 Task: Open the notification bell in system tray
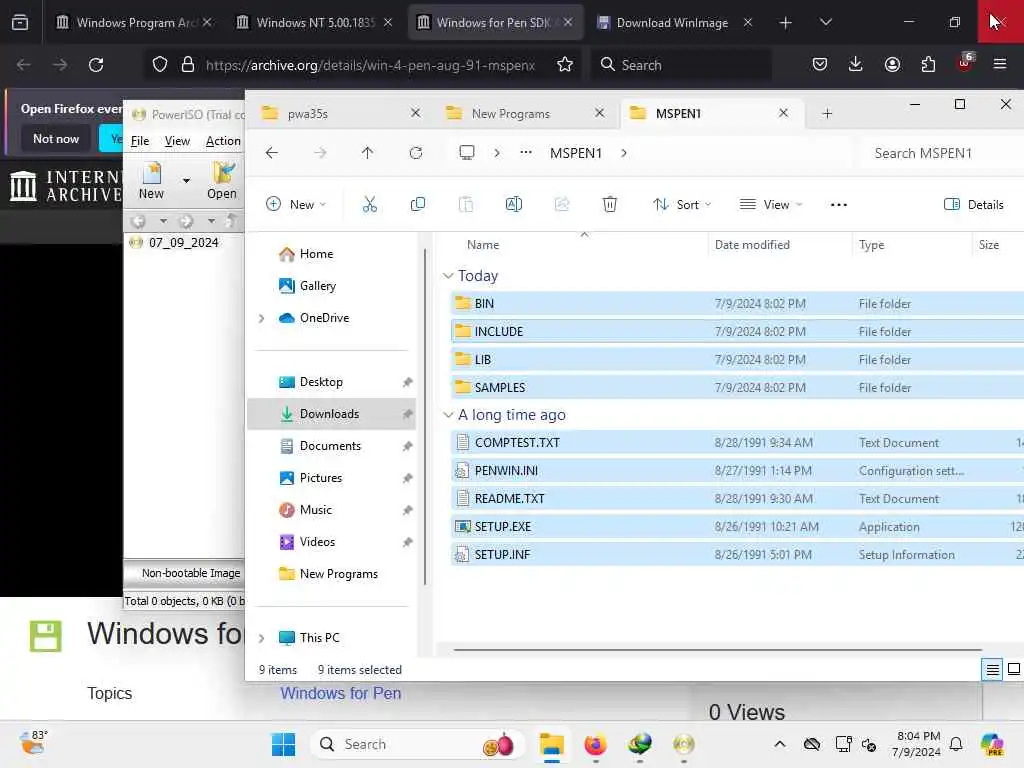point(956,744)
